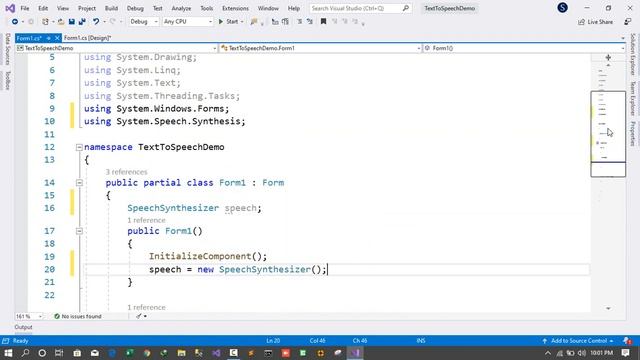Open the Extensions menu
640x360 pixels.
click(x=235, y=8)
